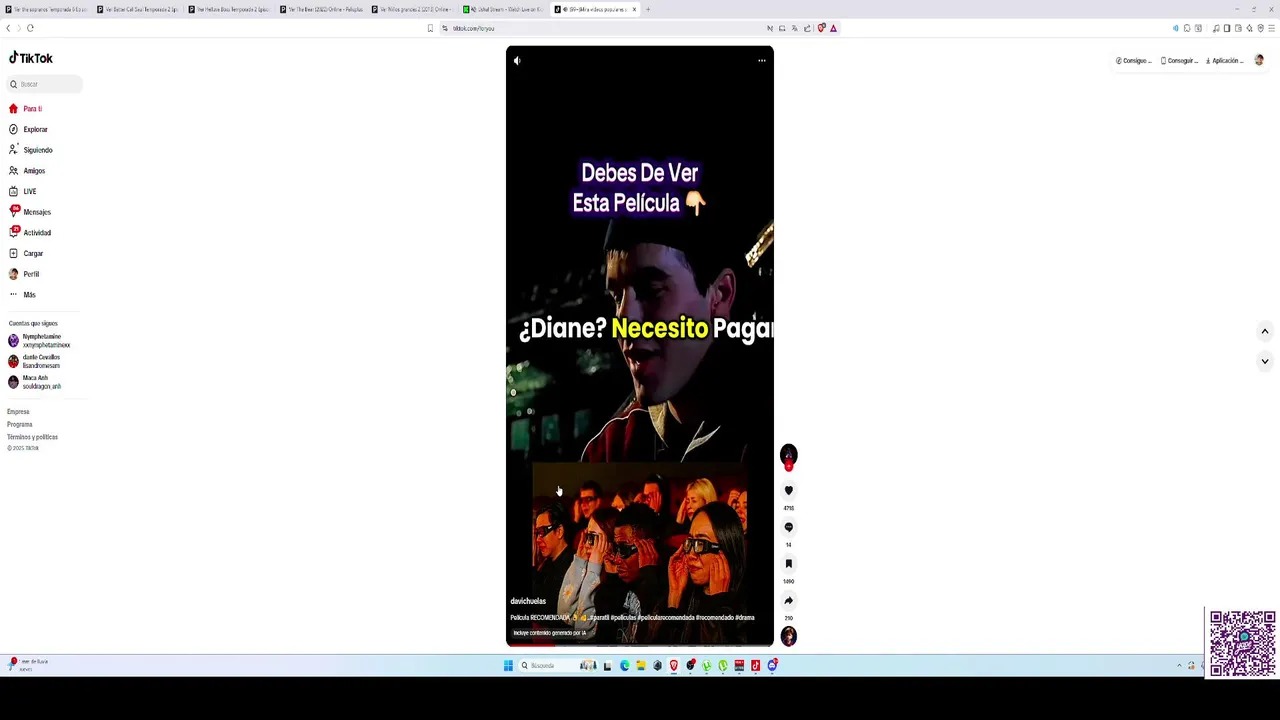Open the Amigos section
Screen dimensions: 1280x720
click(27, 171)
